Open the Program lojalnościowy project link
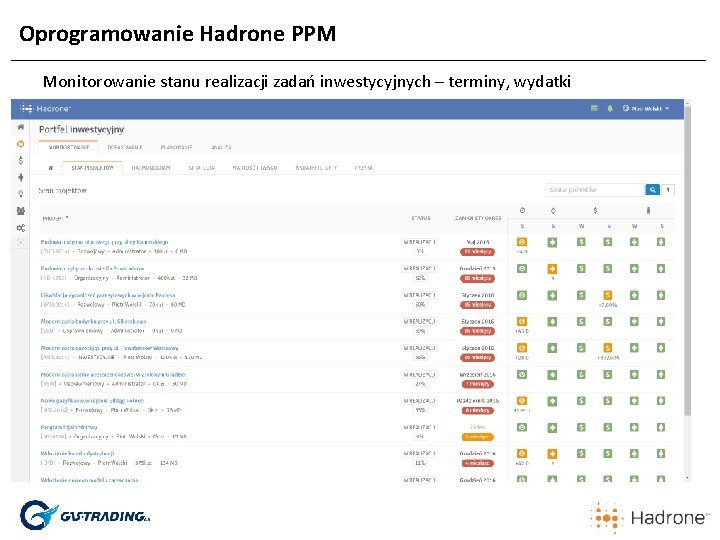The height and width of the screenshot is (540, 720). (x=69, y=427)
